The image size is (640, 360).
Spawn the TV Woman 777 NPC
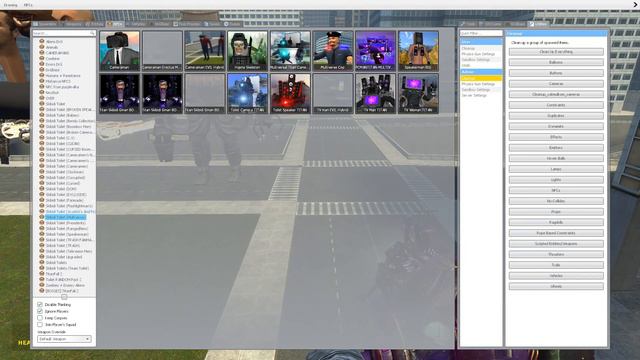[418, 93]
